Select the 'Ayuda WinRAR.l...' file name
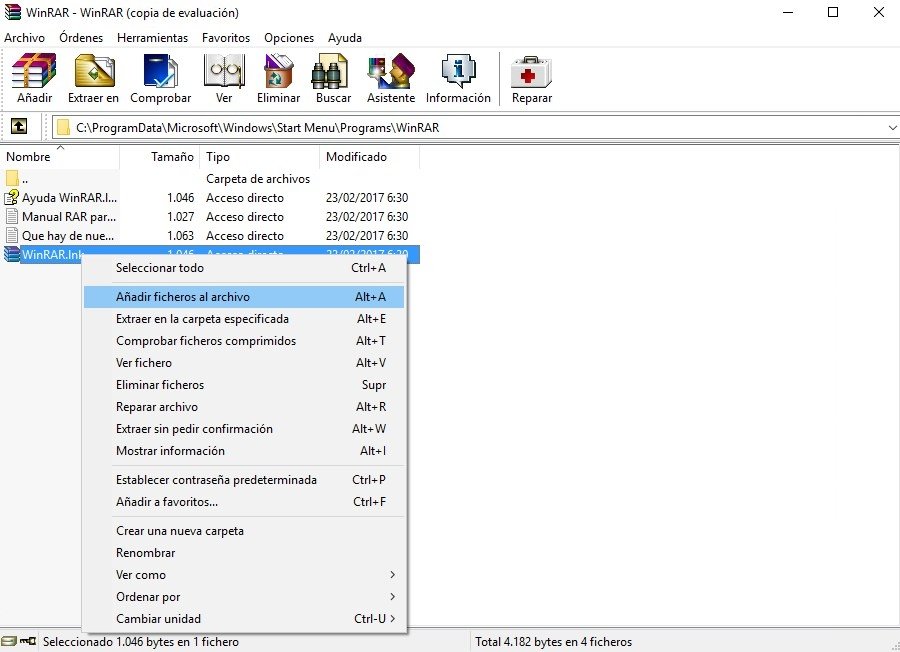Screen dimensions: 900x652 pos(69,197)
